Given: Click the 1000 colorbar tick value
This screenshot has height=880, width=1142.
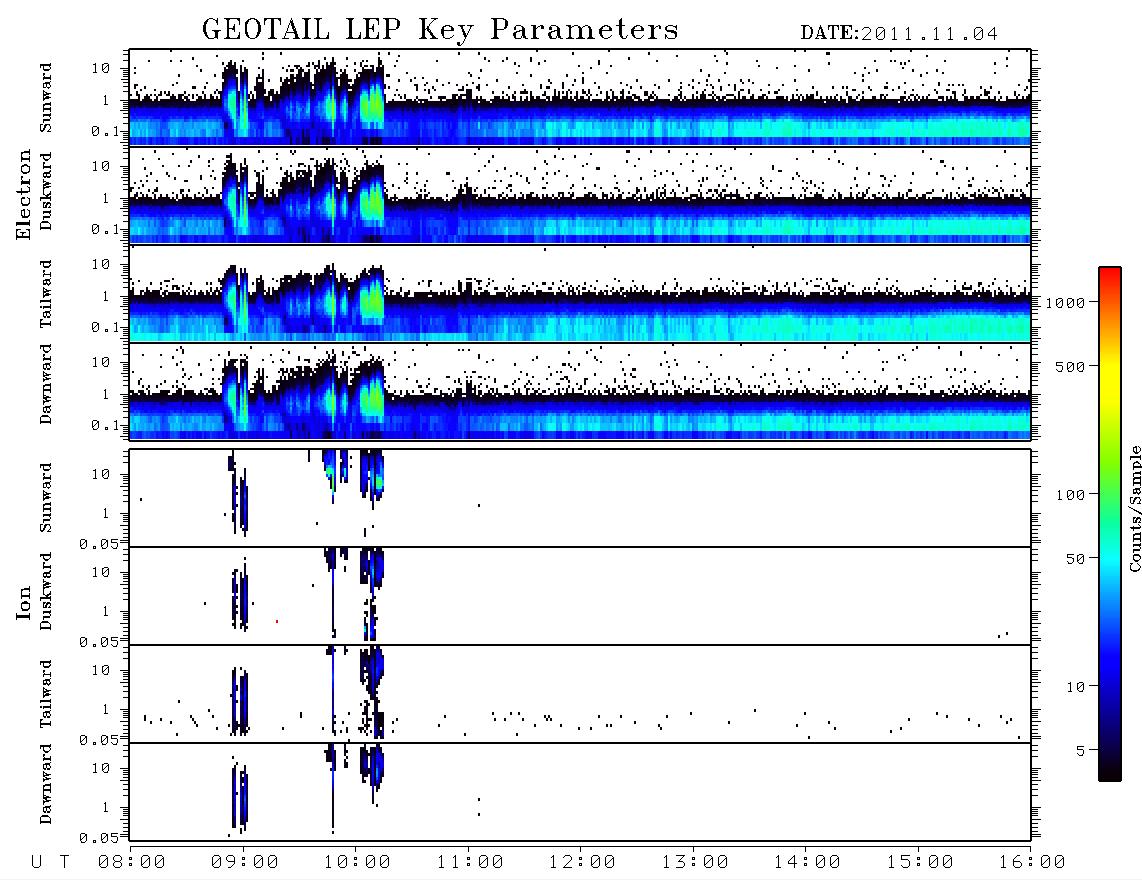Looking at the screenshot, I should pos(1065,303).
